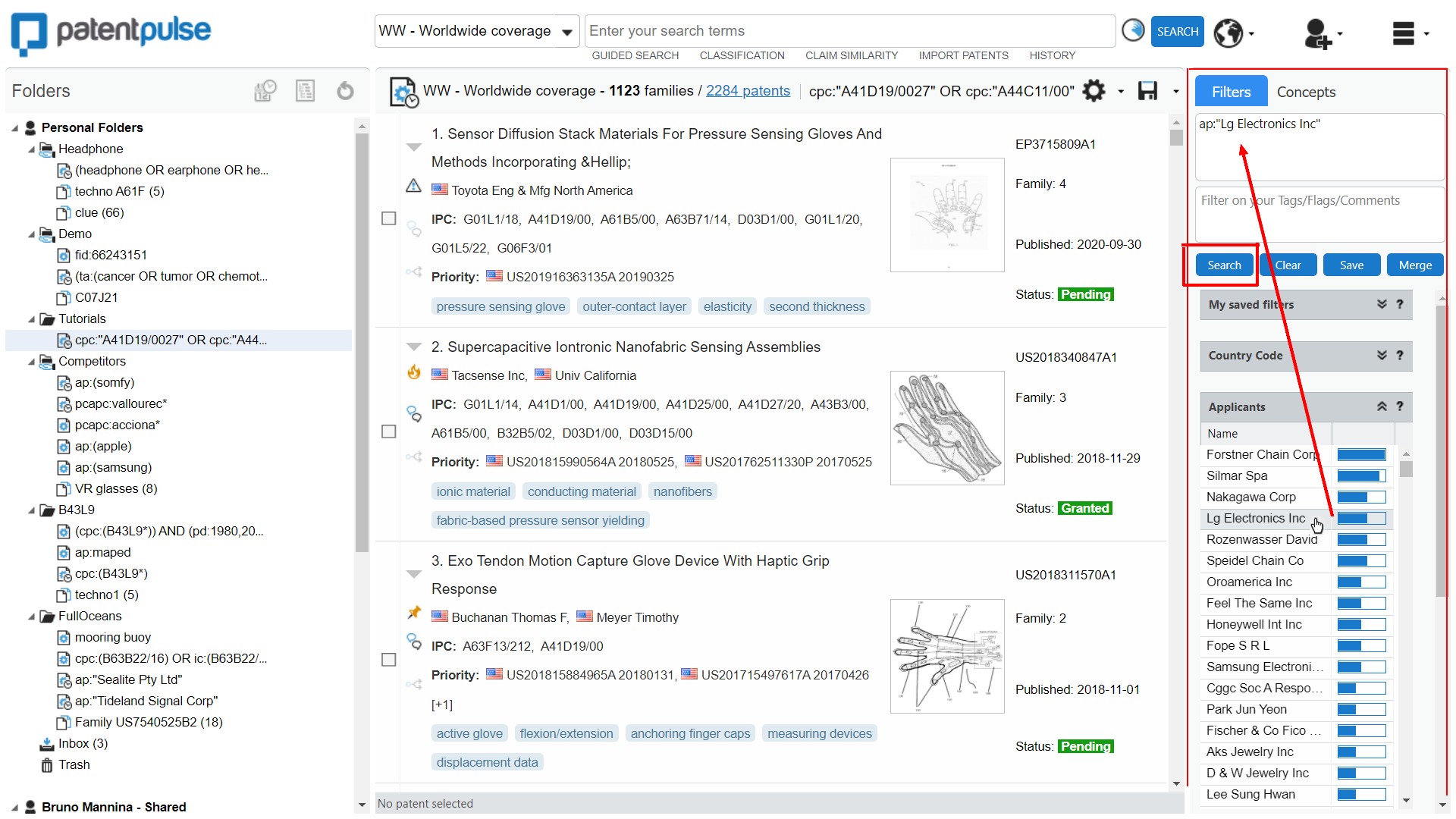
Task: Click the flame icon on result 2
Action: [414, 372]
